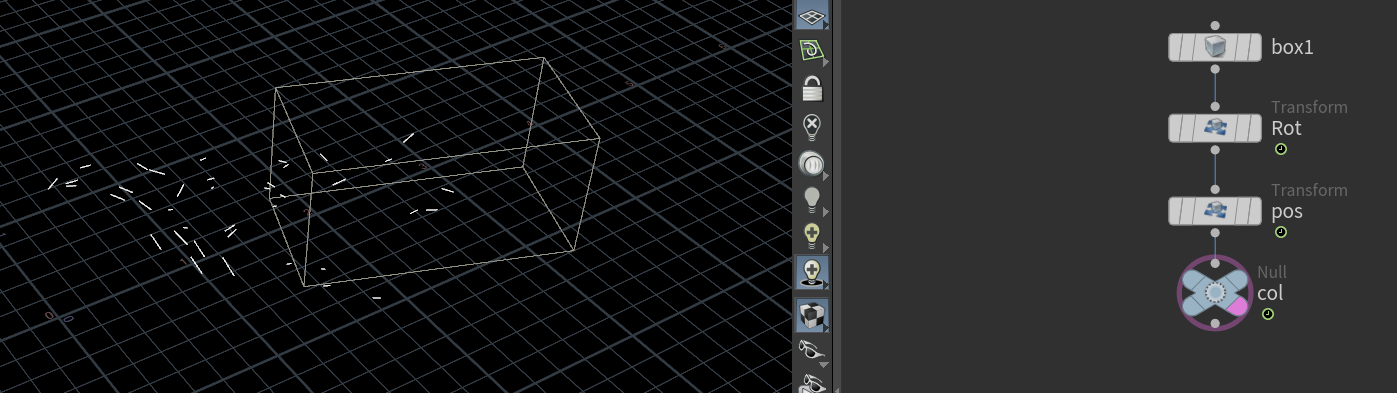The image size is (1397, 393).
Task: Click the input connector above Rot node
Action: (x=1214, y=106)
